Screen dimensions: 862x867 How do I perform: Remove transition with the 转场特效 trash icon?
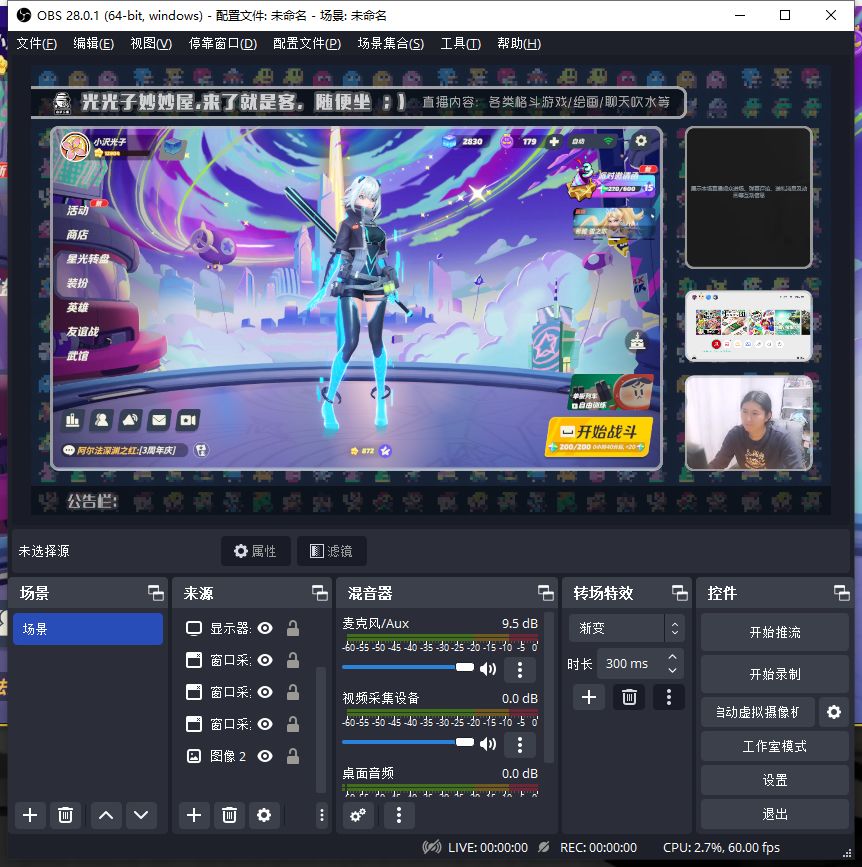coord(629,697)
